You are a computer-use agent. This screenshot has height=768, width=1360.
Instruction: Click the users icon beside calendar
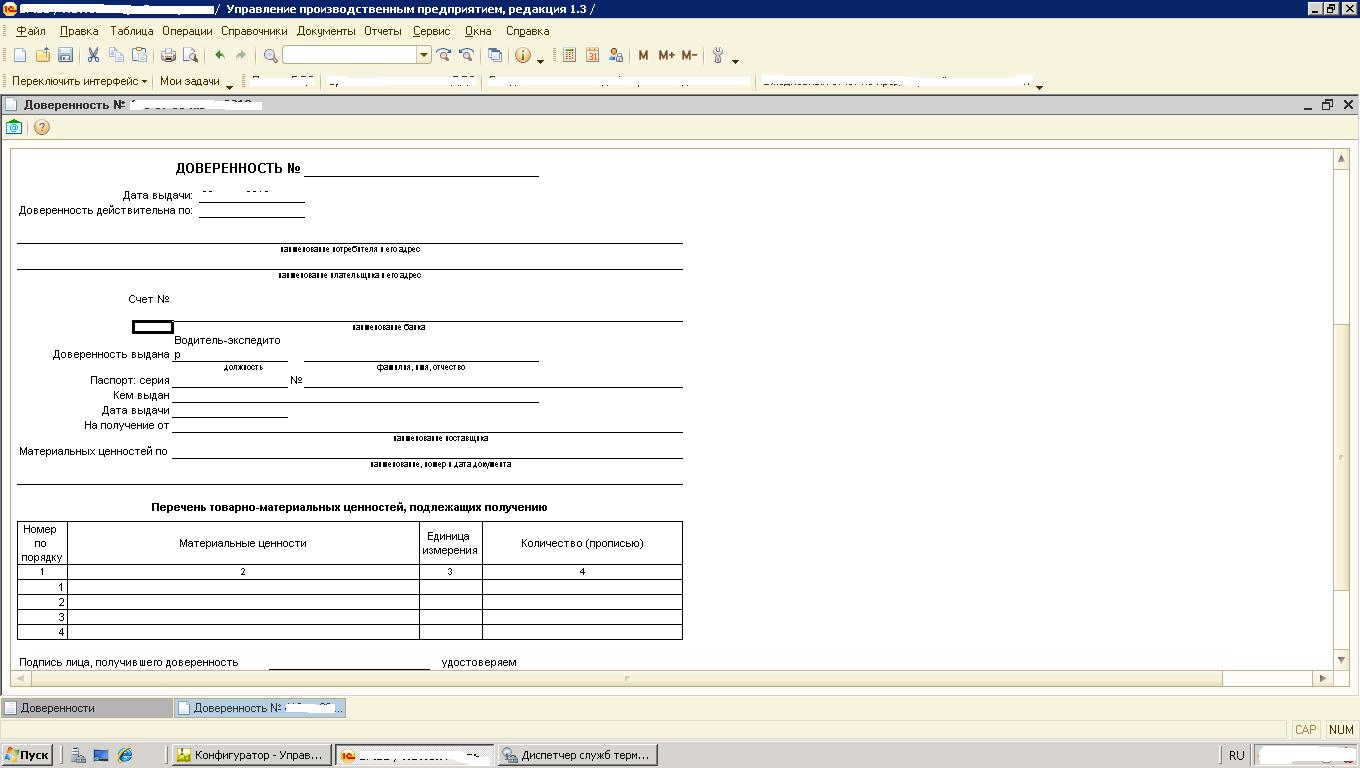pyautogui.click(x=616, y=56)
